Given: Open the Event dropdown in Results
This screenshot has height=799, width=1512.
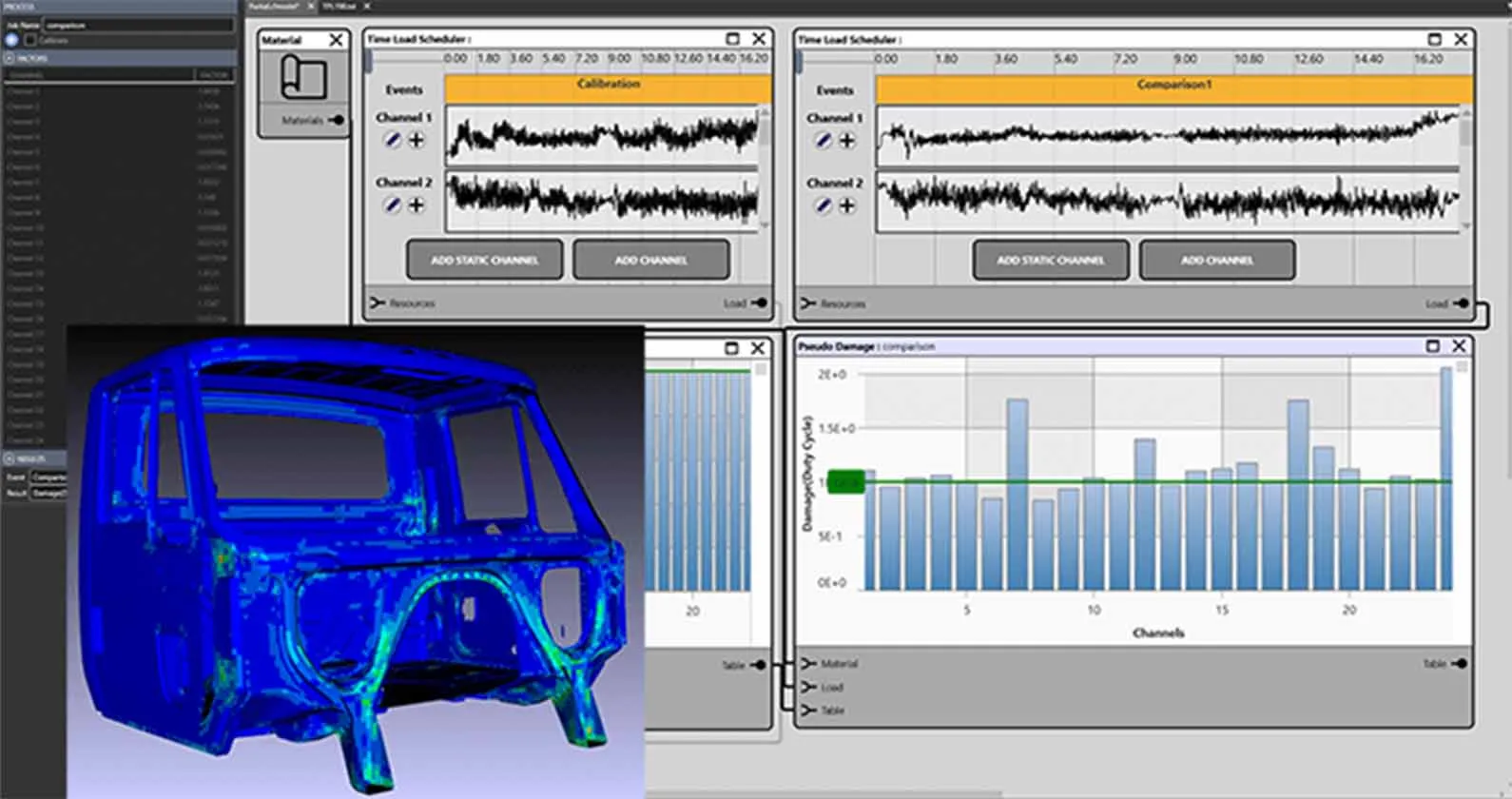Looking at the screenshot, I should [x=48, y=477].
